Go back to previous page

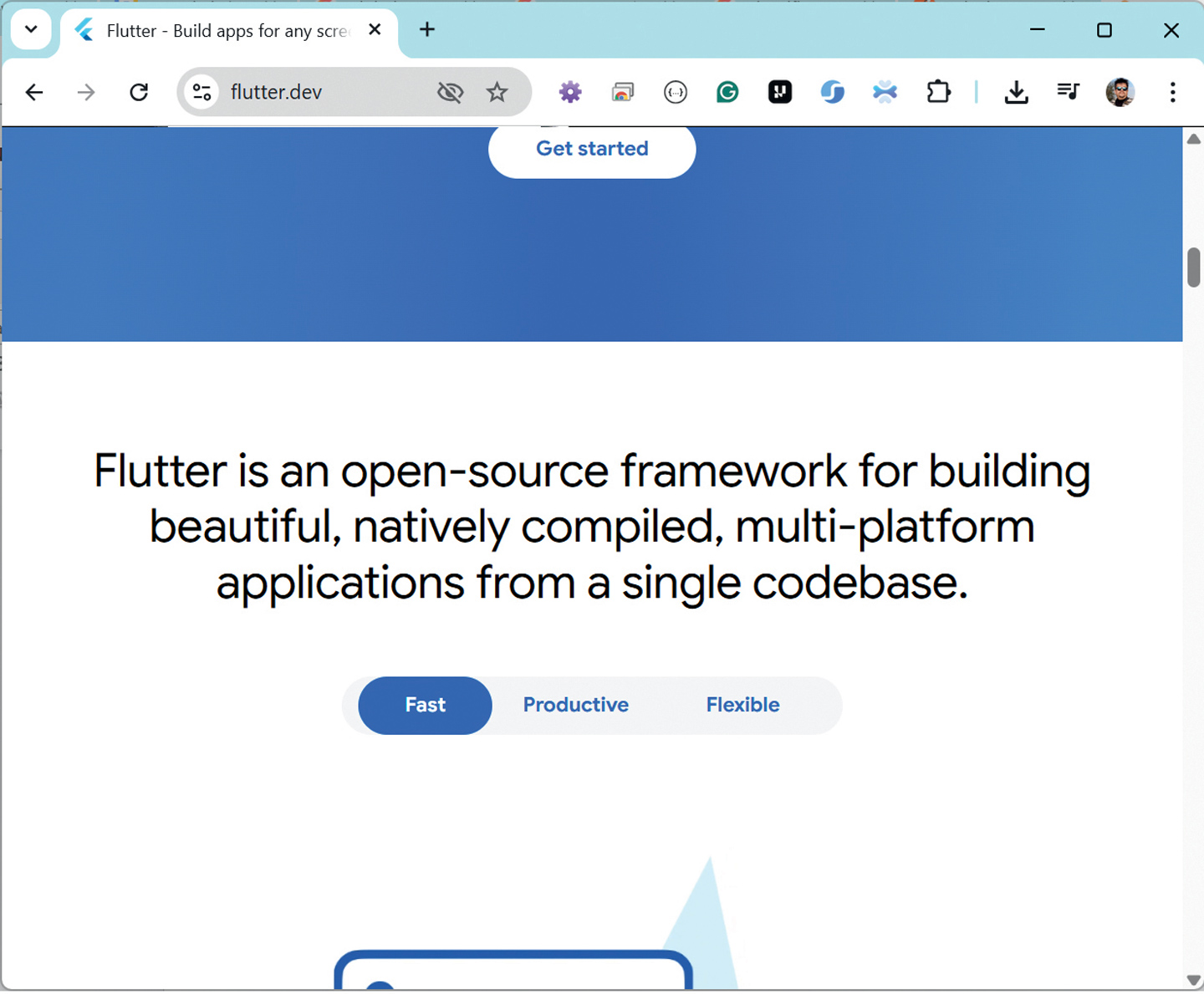click(x=34, y=92)
